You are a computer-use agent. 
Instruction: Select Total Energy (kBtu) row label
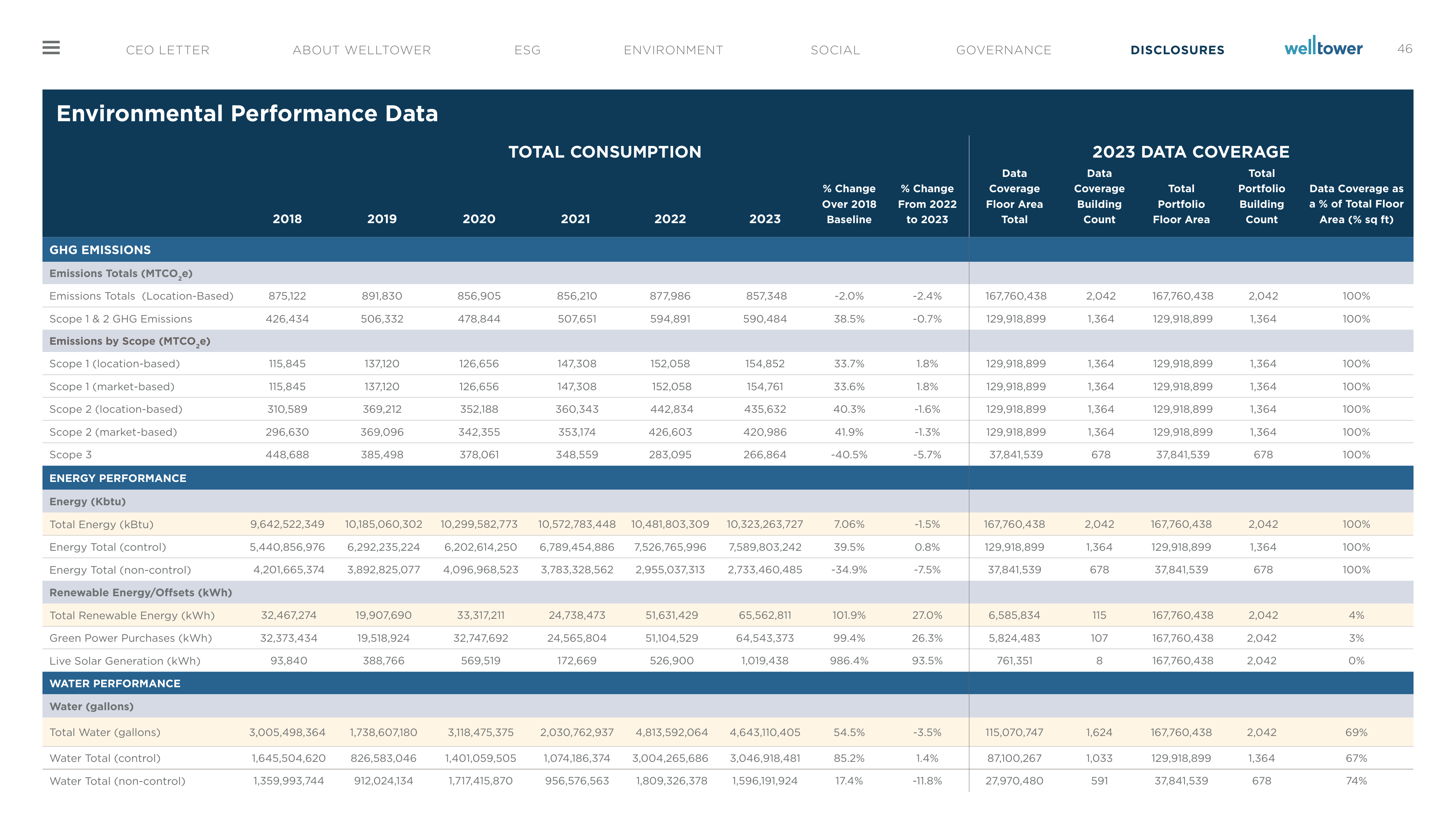[x=101, y=525]
